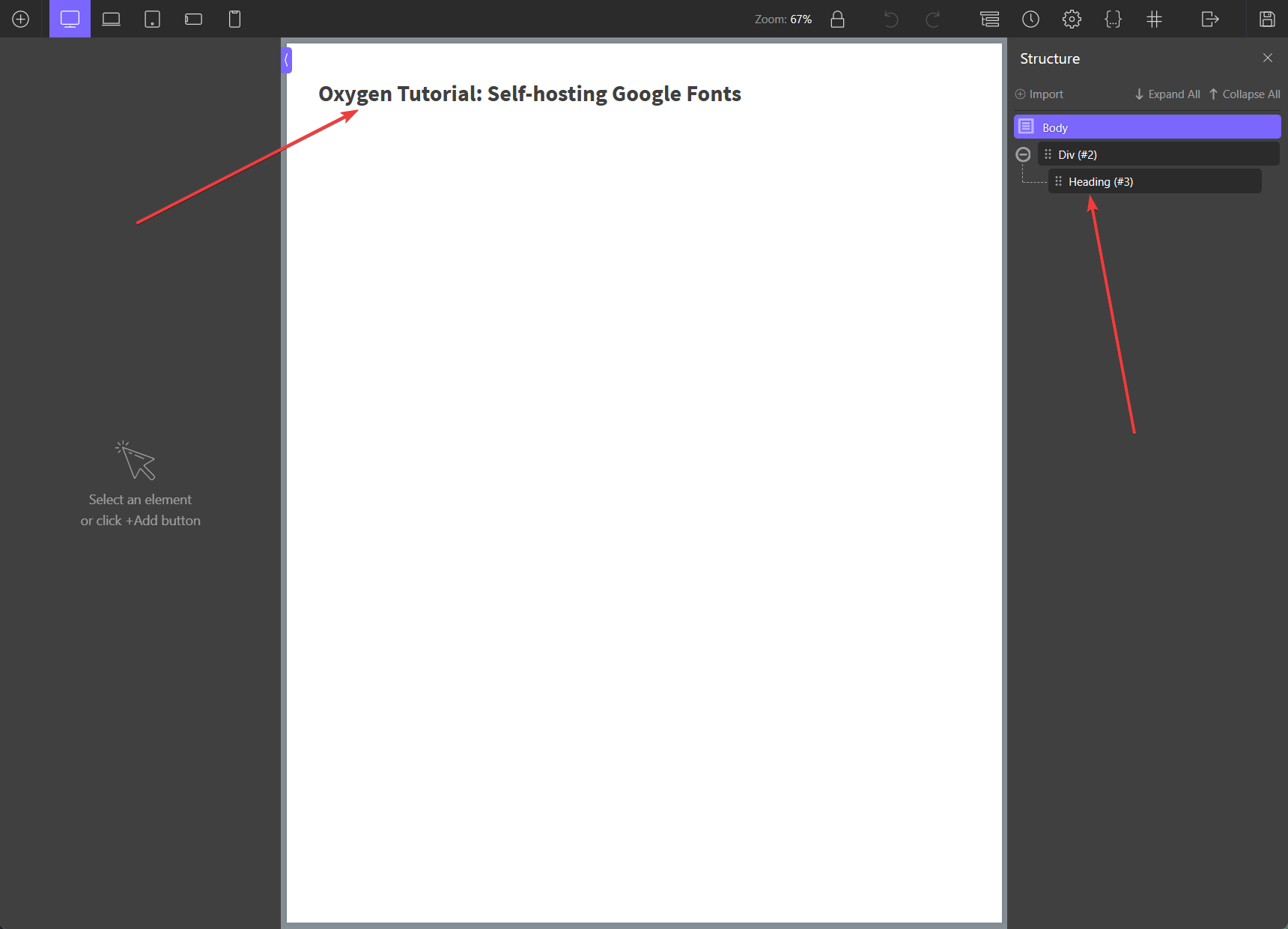Click the Redo arrow
1288x929 pixels.
coord(932,19)
